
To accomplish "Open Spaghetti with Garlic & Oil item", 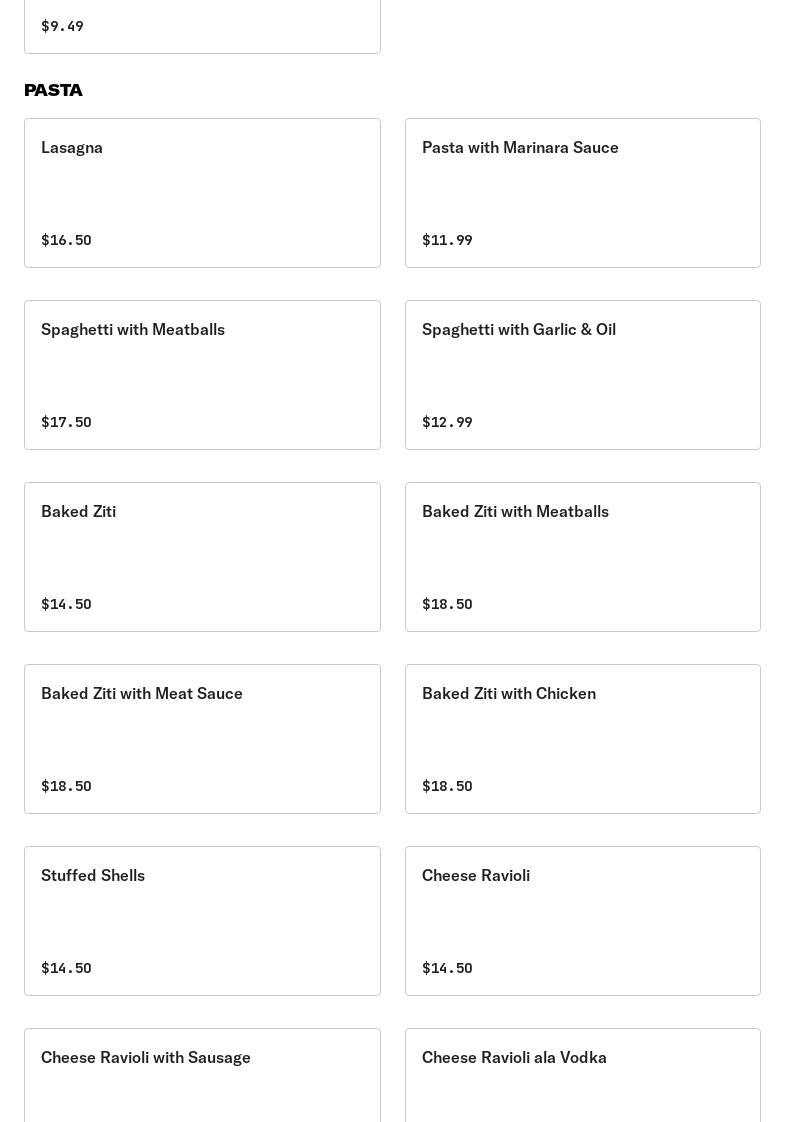I will click(x=582, y=375).
